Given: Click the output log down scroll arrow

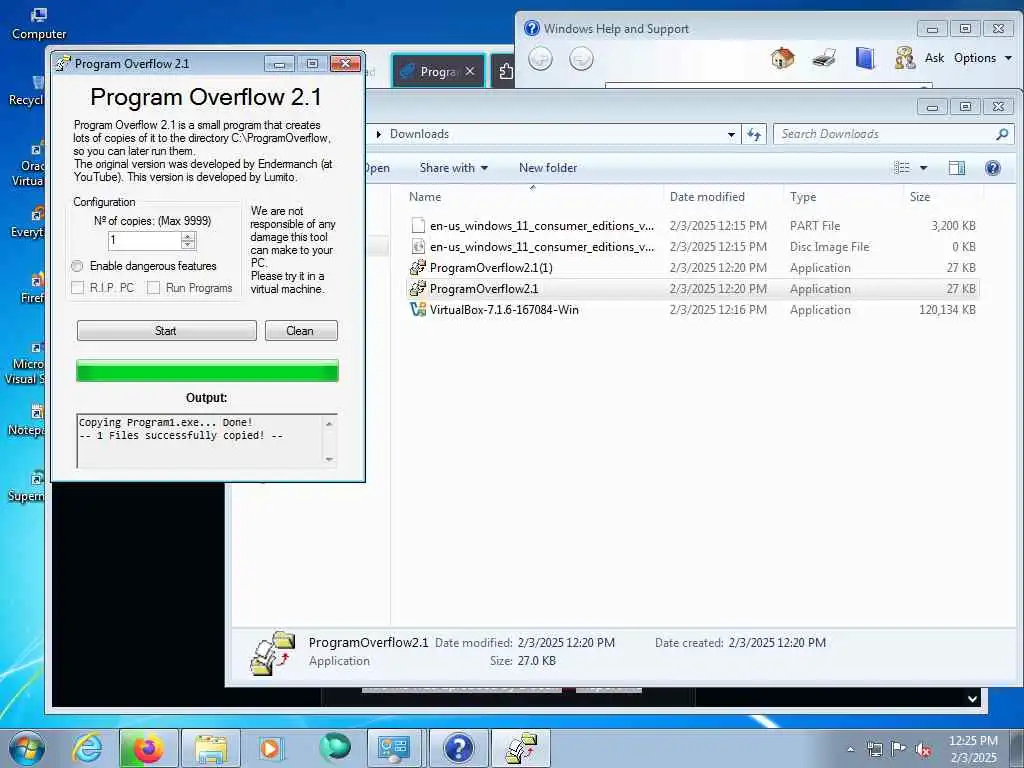Looking at the screenshot, I should click(x=329, y=459).
